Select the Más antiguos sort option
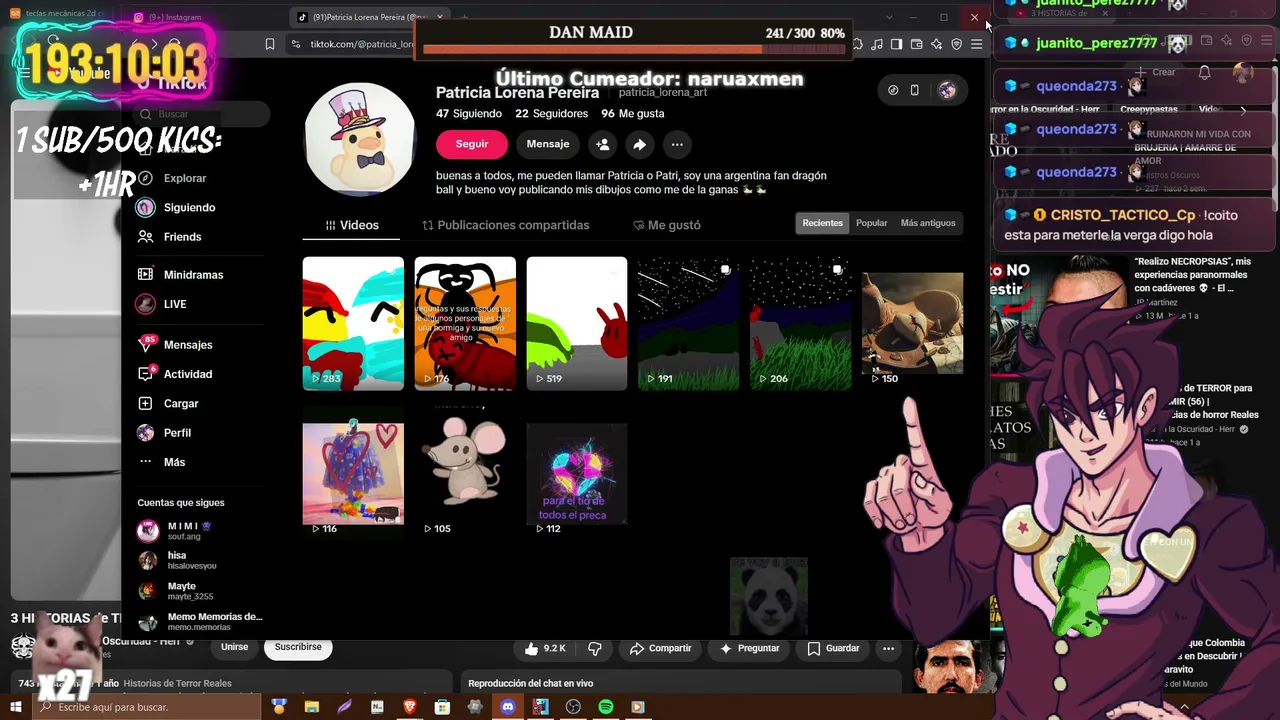Screen dimensions: 1280x720 pyautogui.click(x=928, y=223)
